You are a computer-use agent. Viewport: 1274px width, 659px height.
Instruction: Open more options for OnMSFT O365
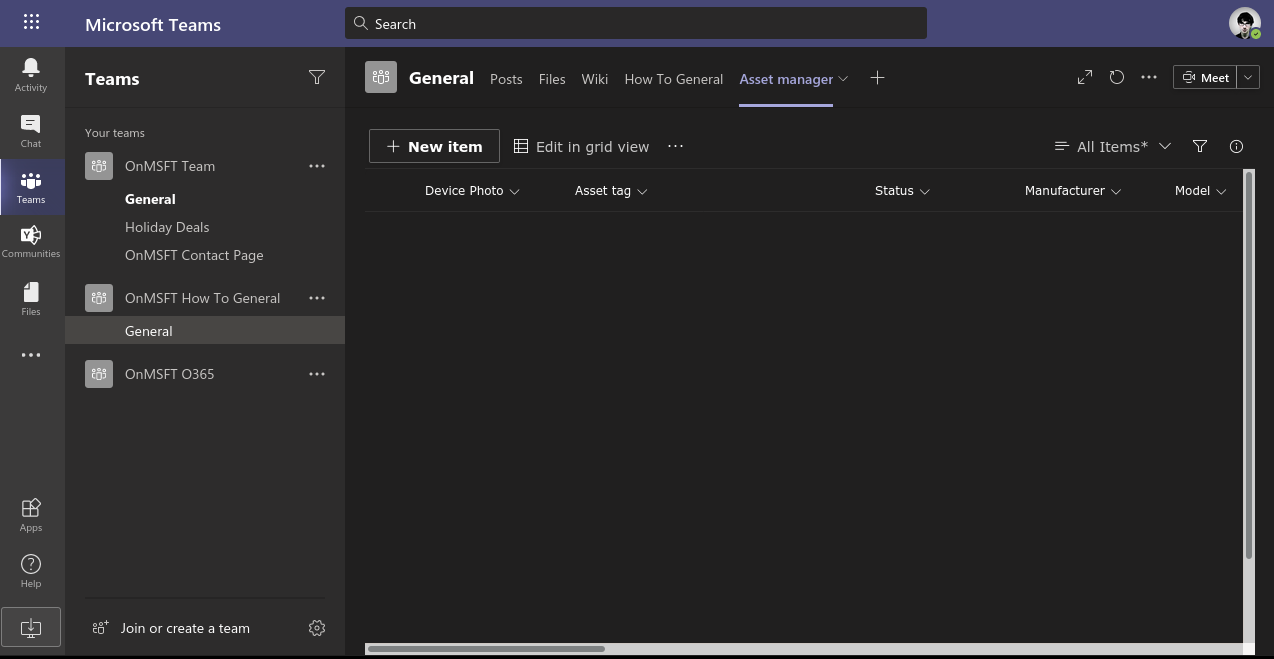(317, 374)
